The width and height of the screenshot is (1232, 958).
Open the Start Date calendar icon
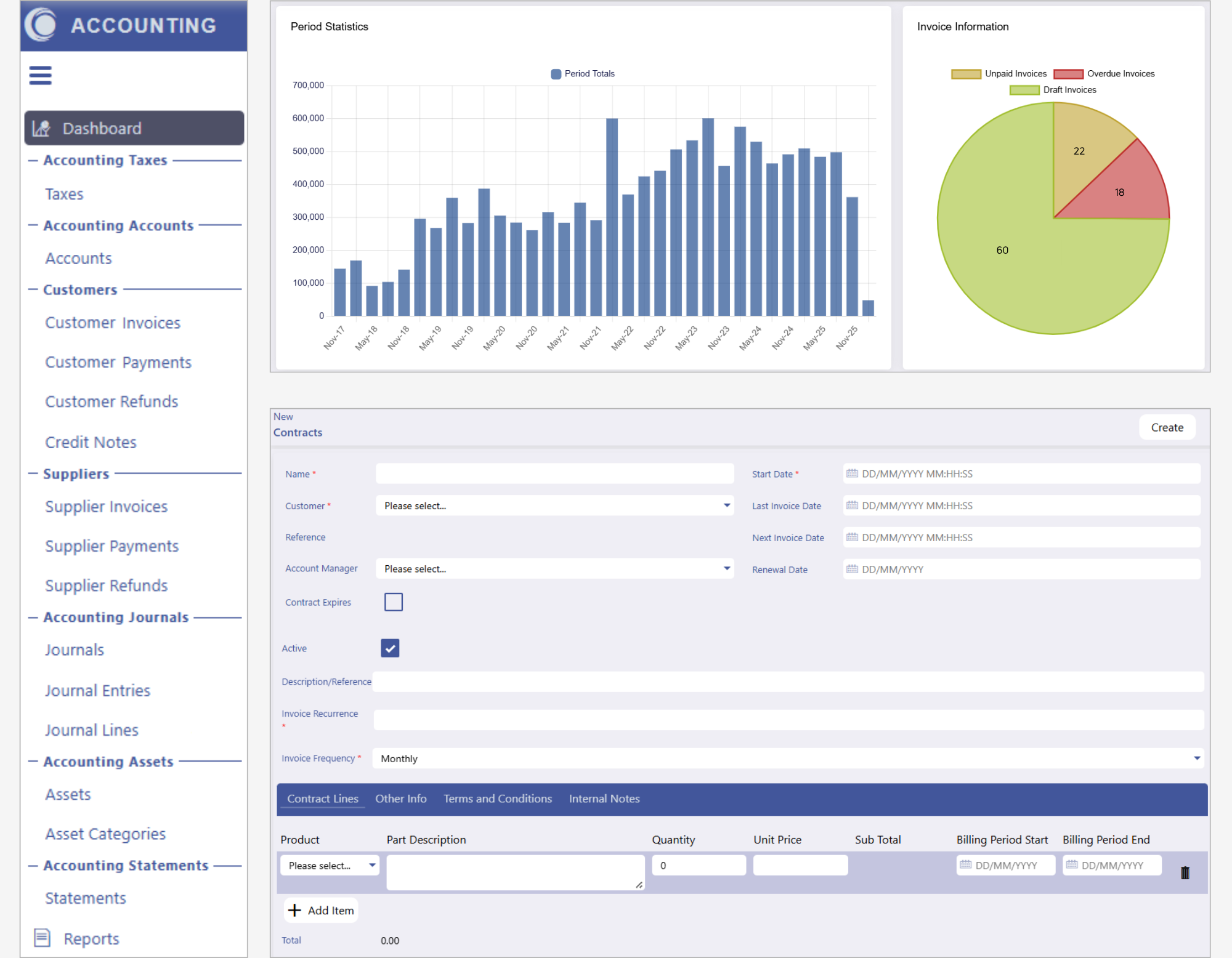[852, 473]
